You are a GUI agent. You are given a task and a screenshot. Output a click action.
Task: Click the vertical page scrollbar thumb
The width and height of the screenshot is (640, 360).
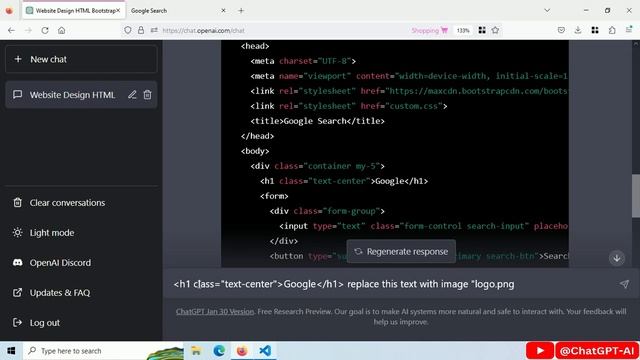click(636, 196)
